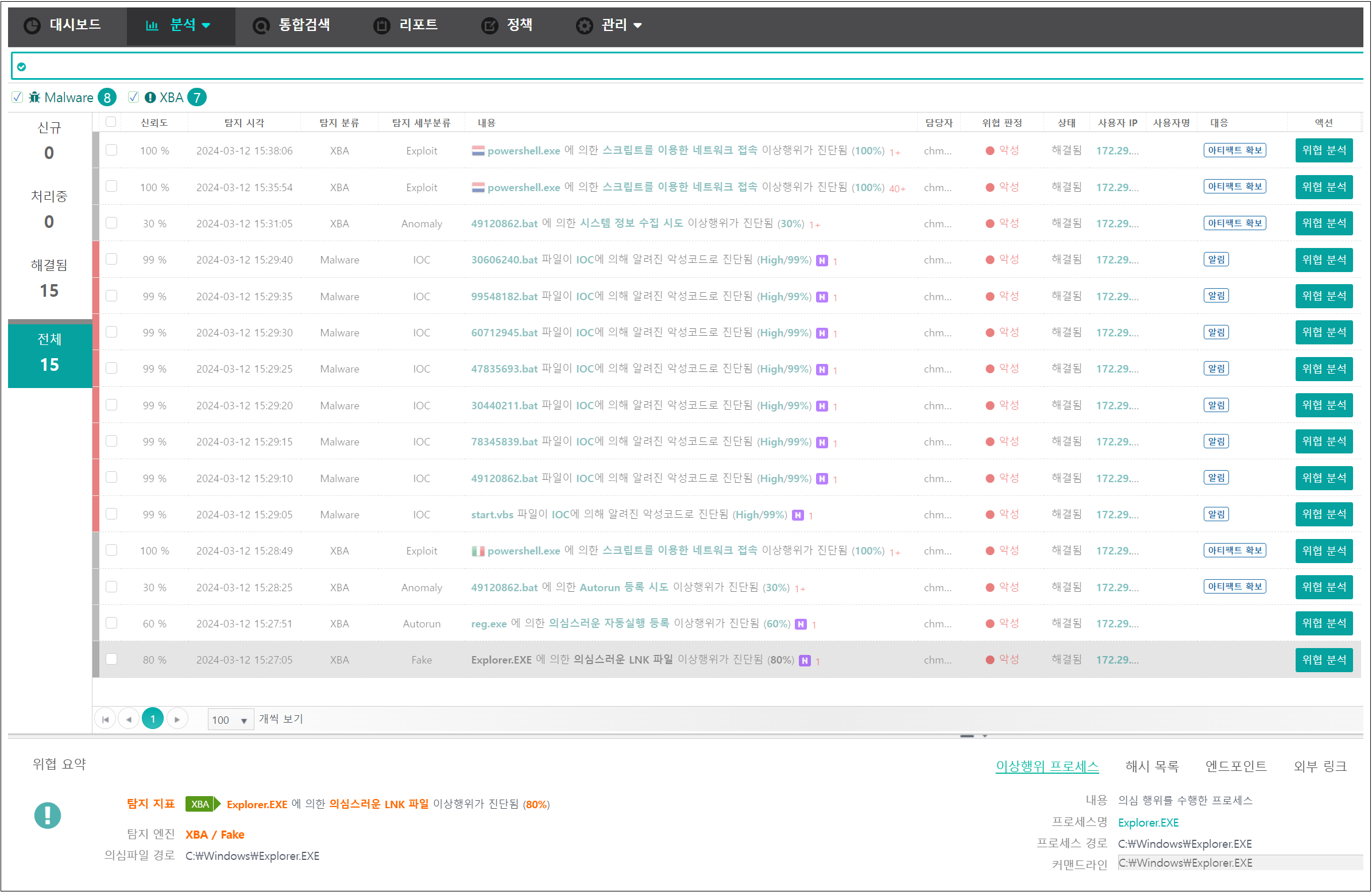Open the 분석 menu dropdown arrow
Image resolution: width=1372 pixels, height=892 pixels.
(206, 26)
